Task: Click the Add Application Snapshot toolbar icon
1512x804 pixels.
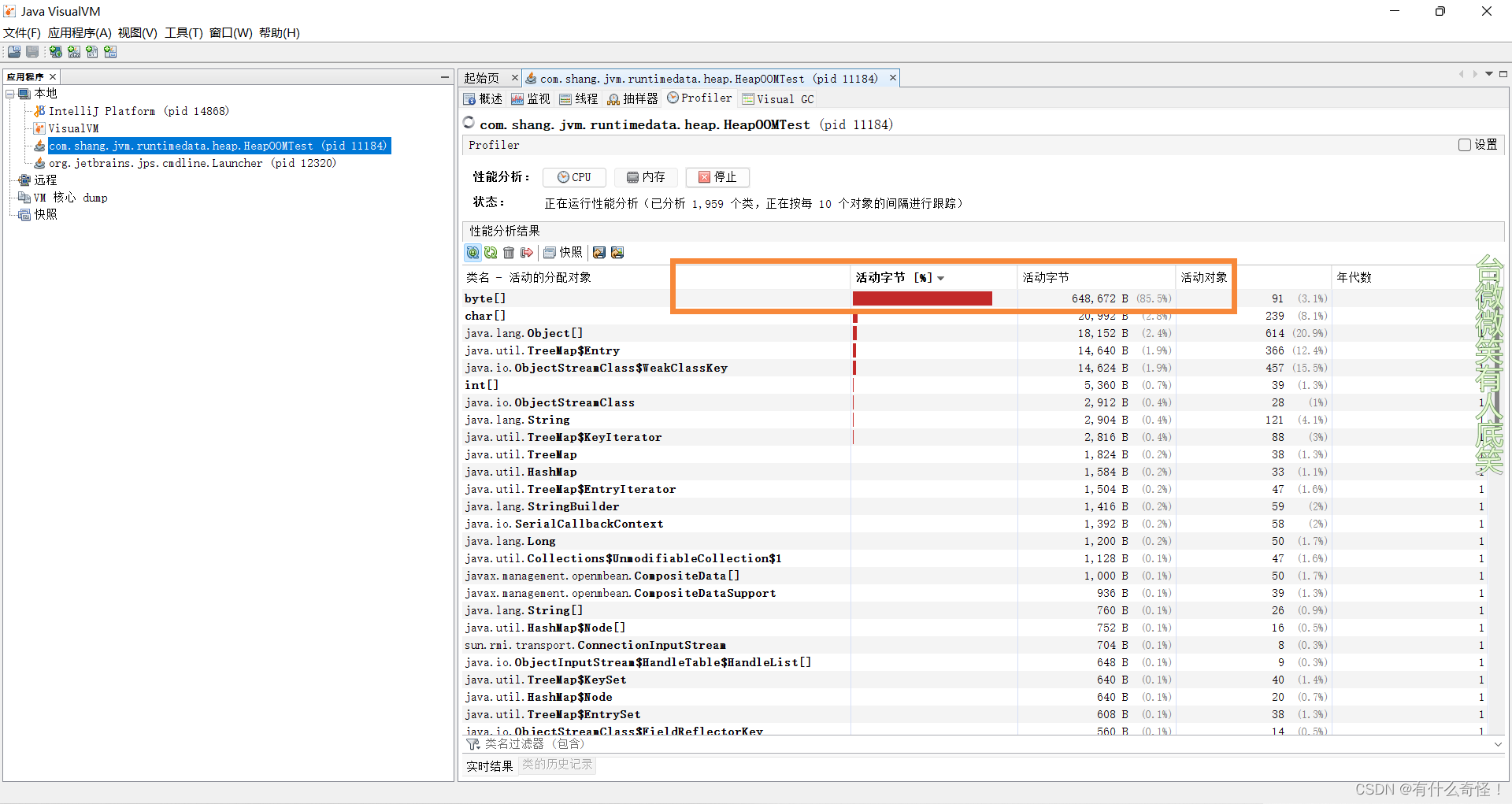Action: pyautogui.click(x=110, y=52)
